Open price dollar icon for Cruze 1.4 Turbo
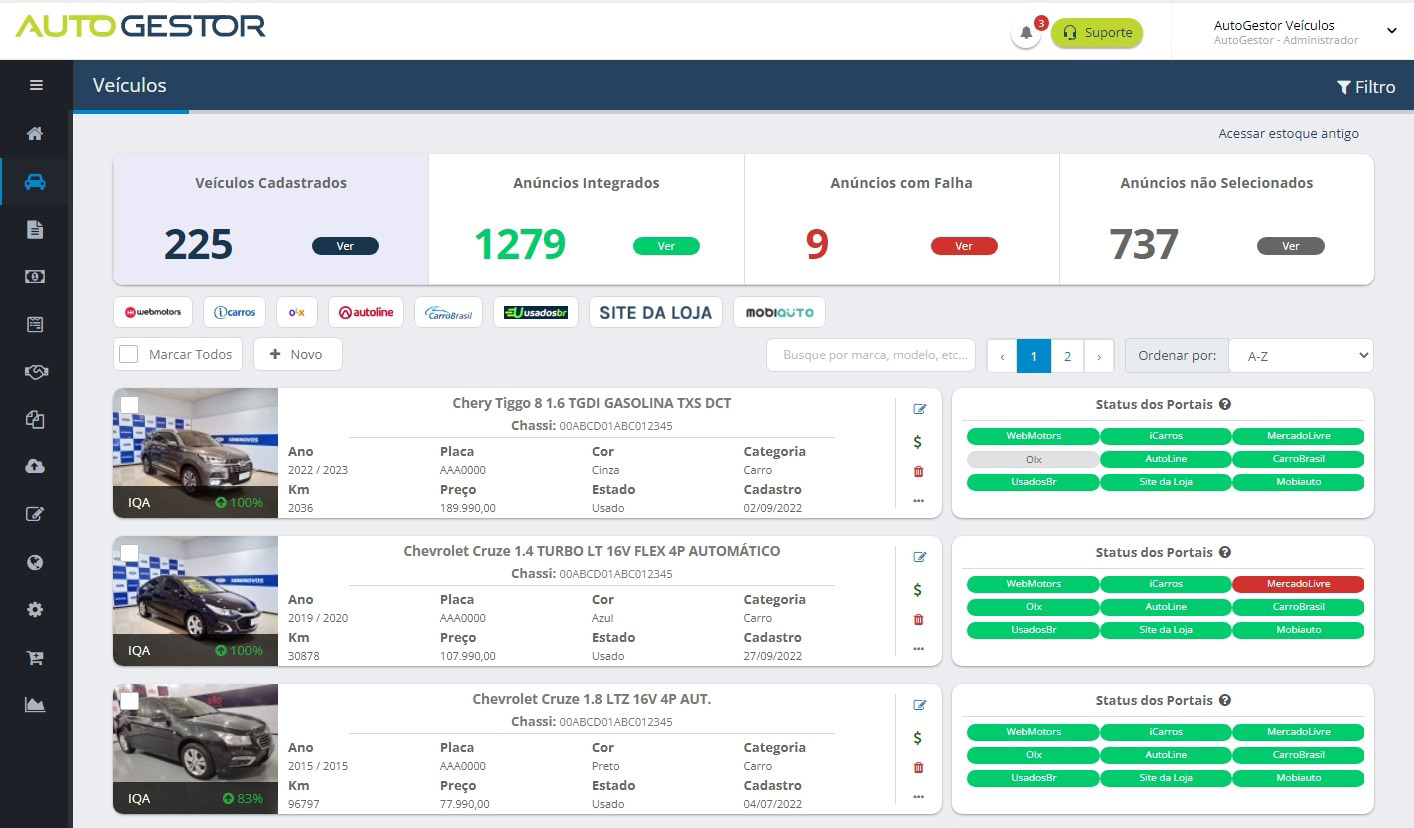The image size is (1414, 828). point(918,589)
